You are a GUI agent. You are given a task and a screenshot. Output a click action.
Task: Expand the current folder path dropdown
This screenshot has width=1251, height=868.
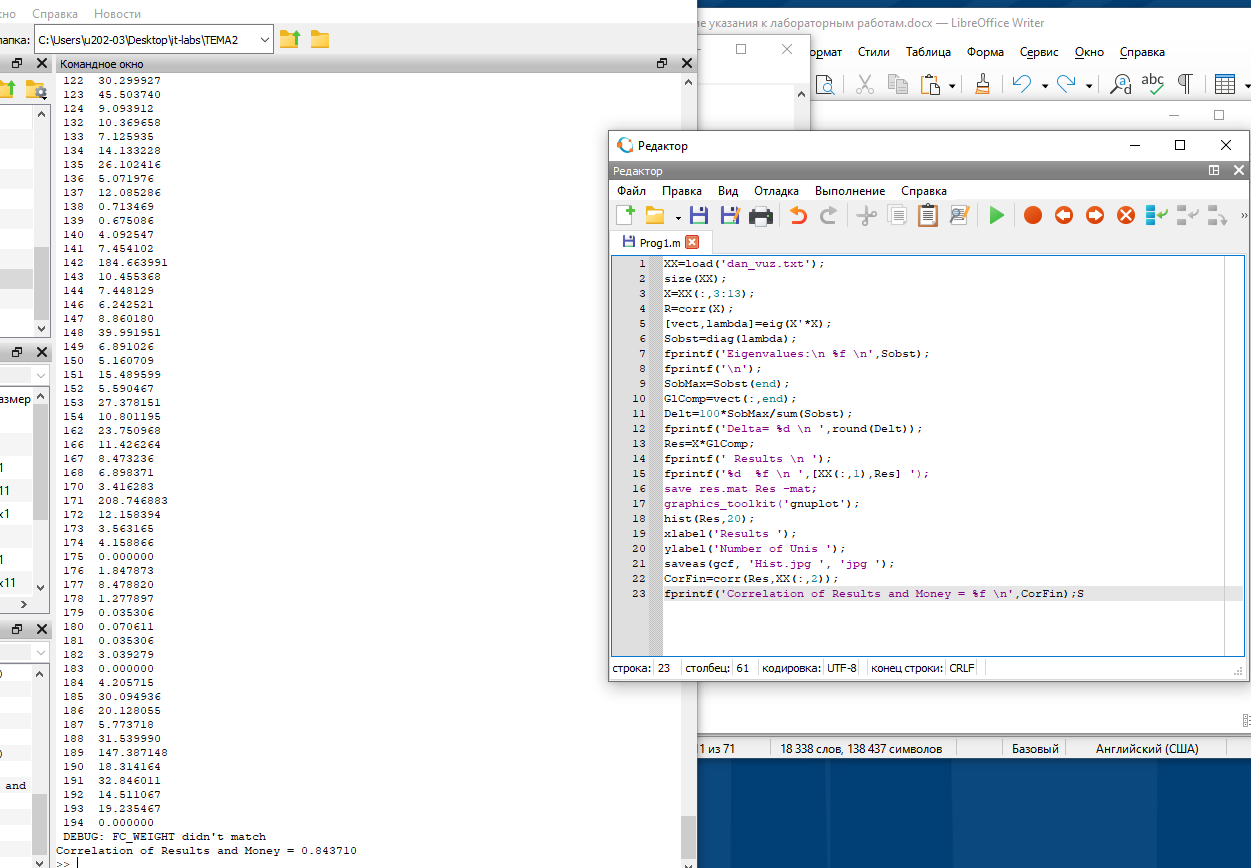264,39
